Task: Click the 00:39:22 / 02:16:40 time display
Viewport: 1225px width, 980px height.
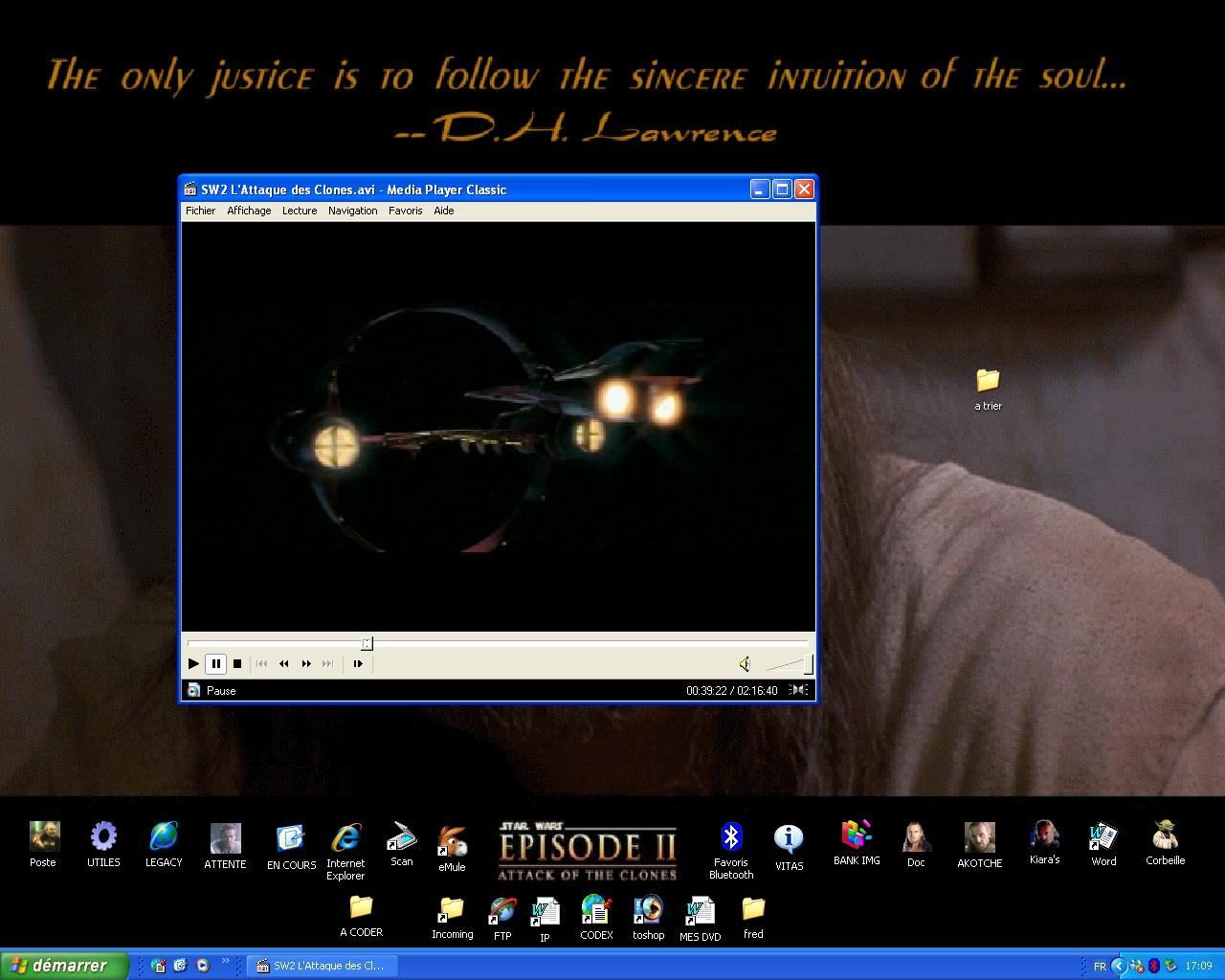Action: 731,690
